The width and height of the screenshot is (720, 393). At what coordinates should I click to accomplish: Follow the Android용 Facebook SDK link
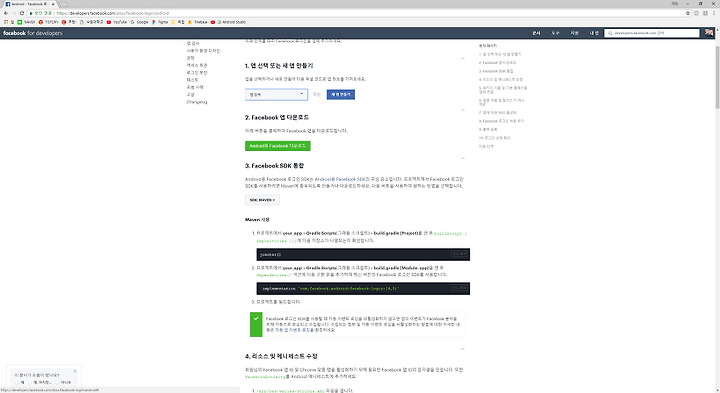click(x=340, y=179)
